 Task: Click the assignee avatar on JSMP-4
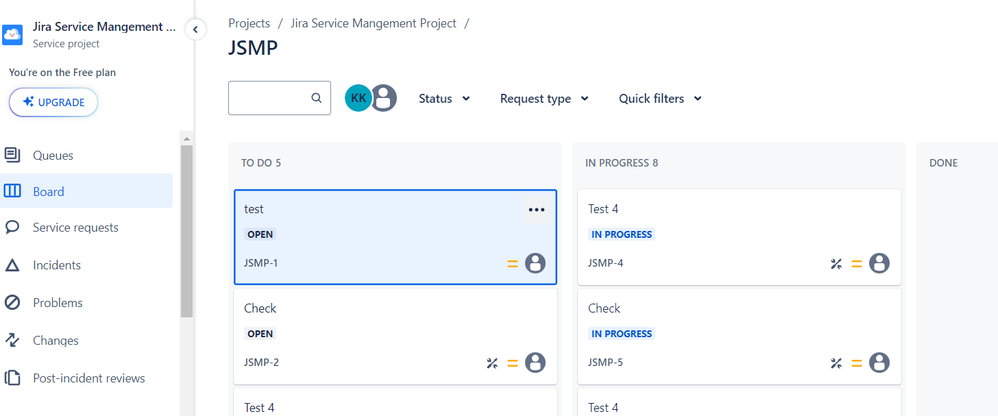coord(879,263)
